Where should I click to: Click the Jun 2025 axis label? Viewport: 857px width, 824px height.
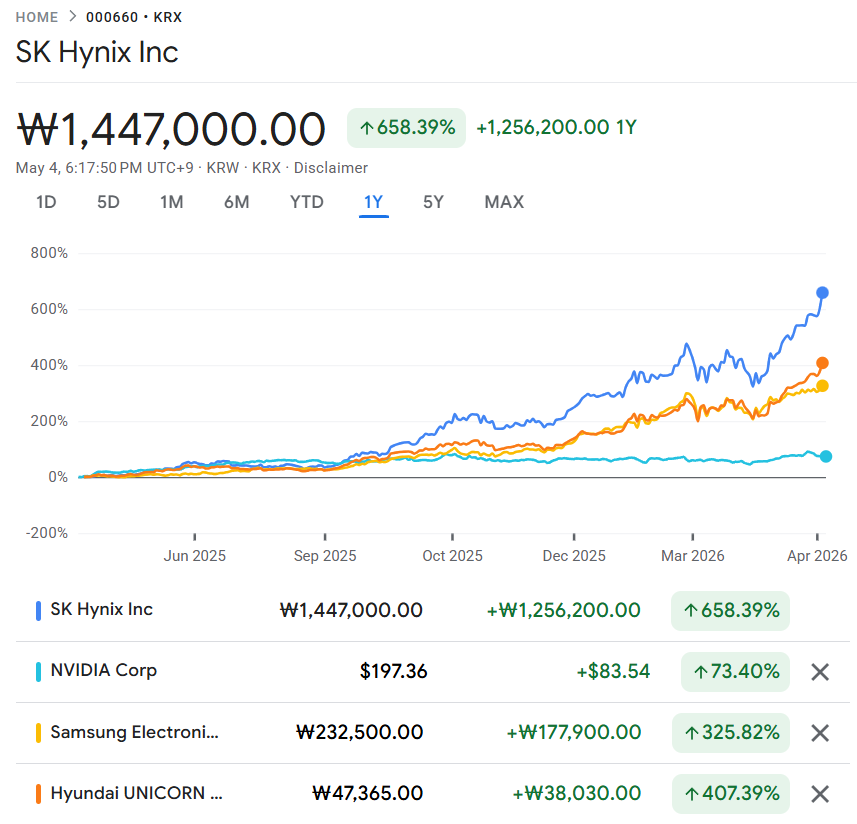coord(195,556)
